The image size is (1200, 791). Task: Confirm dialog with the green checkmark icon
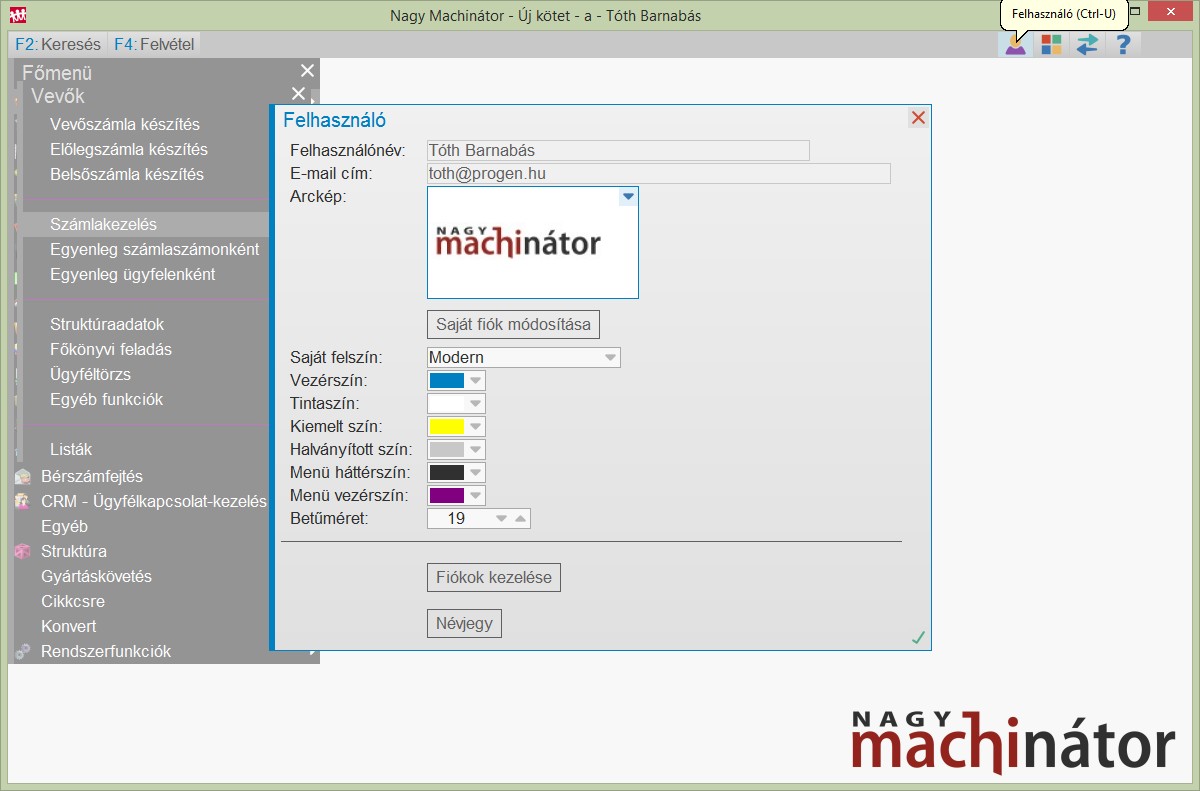pyautogui.click(x=918, y=637)
